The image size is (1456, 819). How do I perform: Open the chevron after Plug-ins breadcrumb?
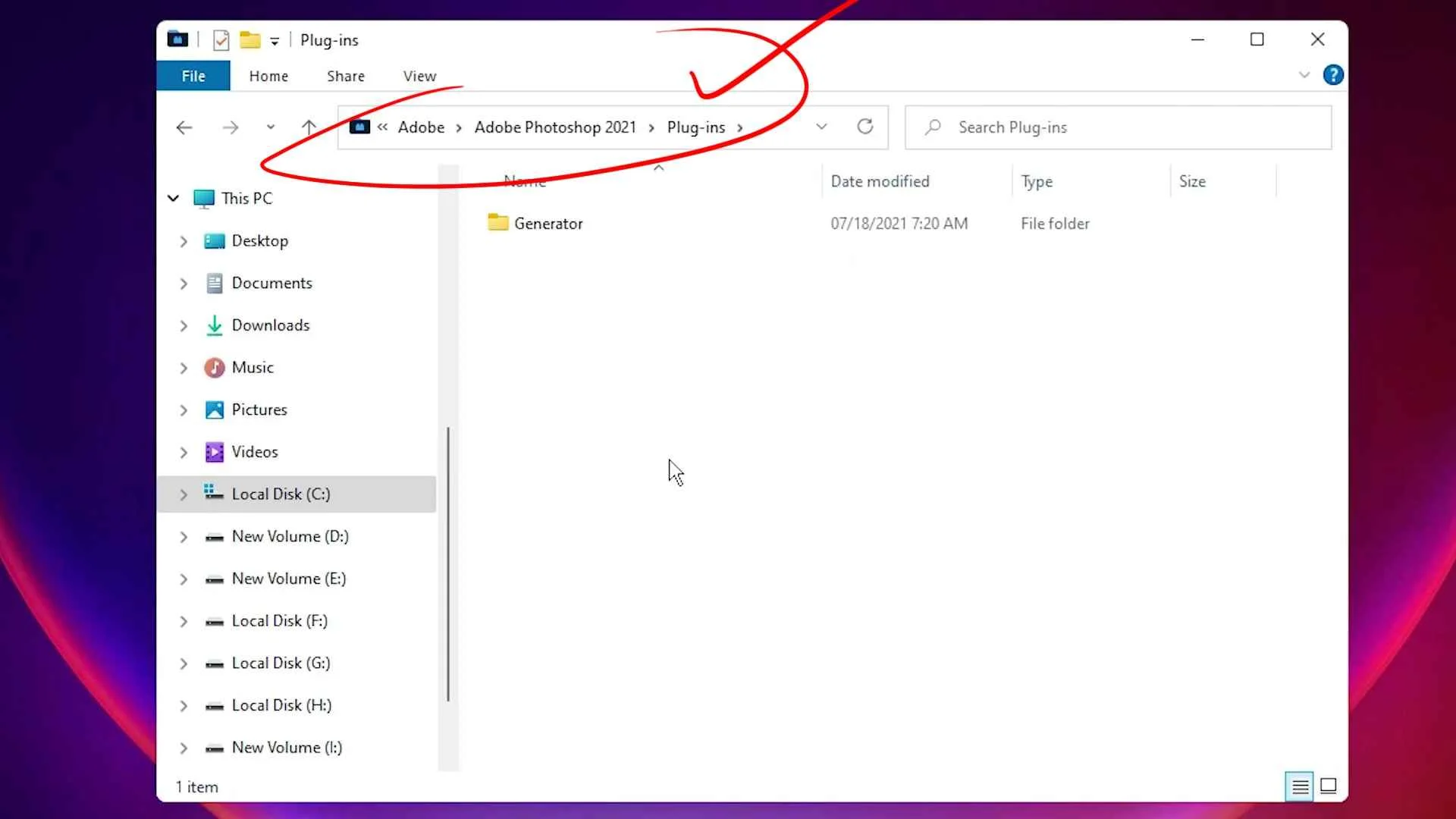click(739, 127)
